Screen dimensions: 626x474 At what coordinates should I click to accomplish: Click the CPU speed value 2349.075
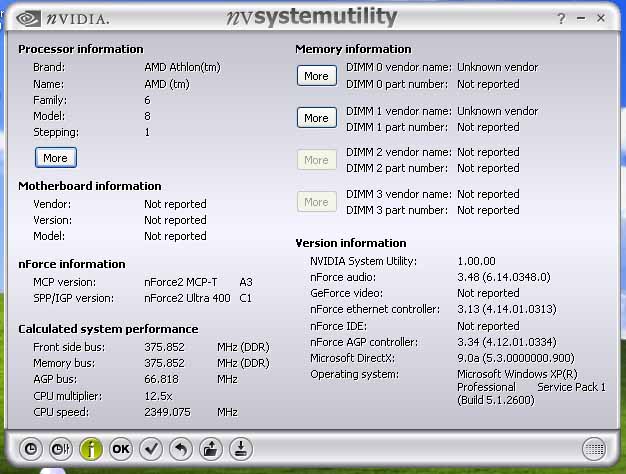(167, 412)
